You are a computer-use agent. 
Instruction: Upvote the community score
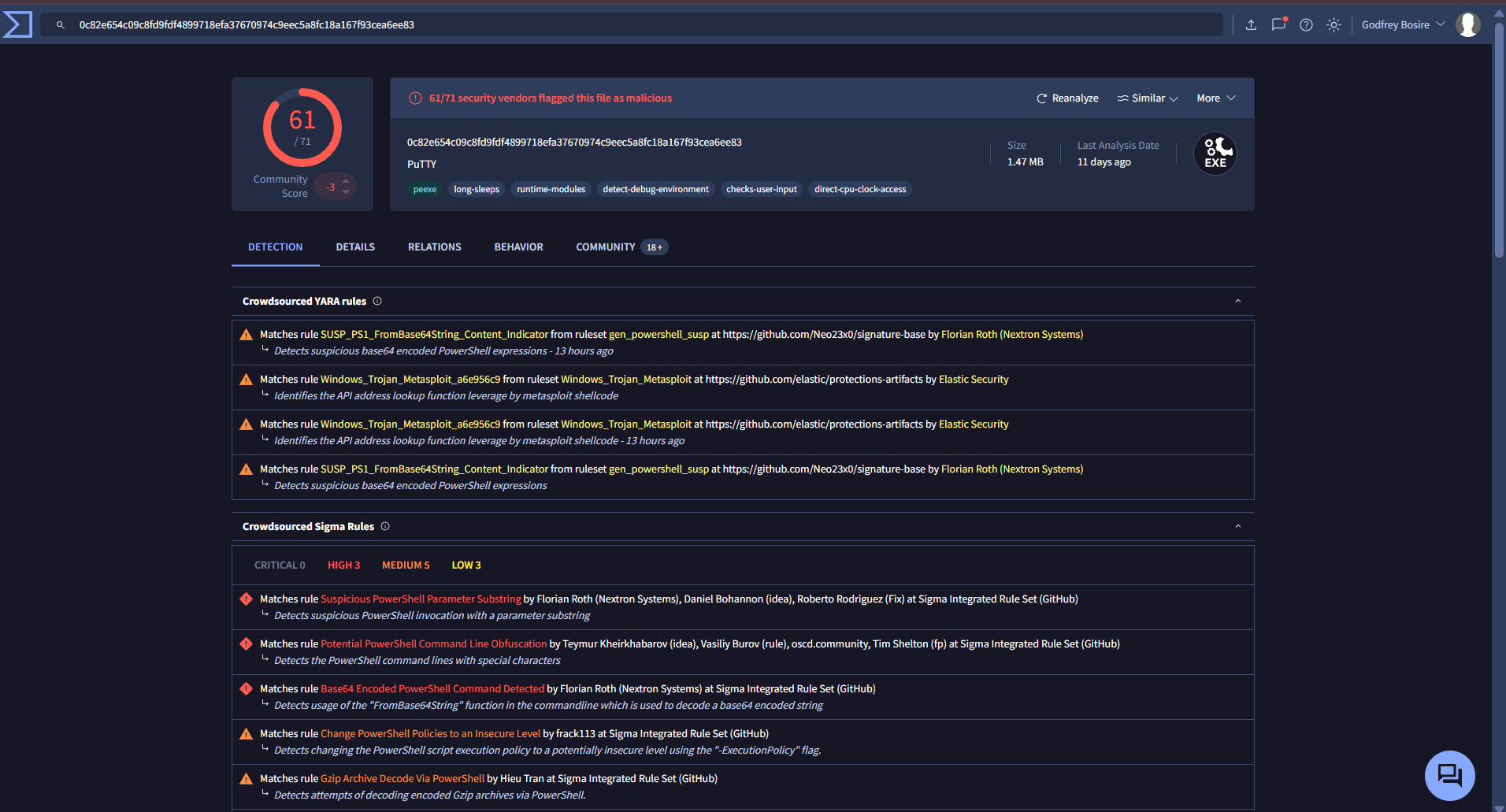(346, 181)
